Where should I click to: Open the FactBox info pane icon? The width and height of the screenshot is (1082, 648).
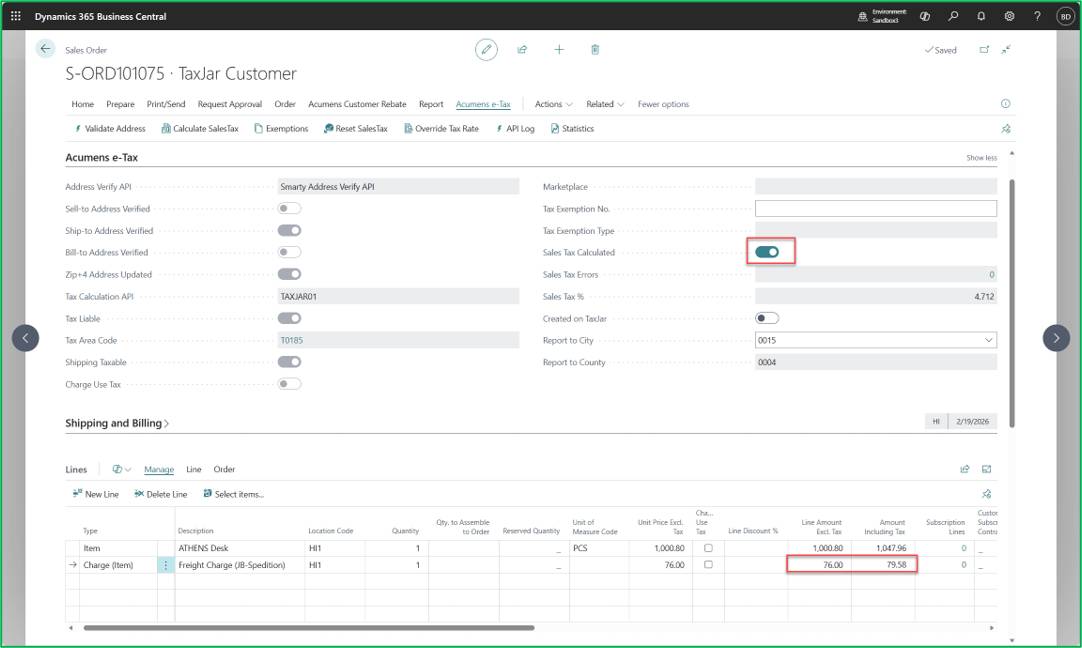[1005, 104]
